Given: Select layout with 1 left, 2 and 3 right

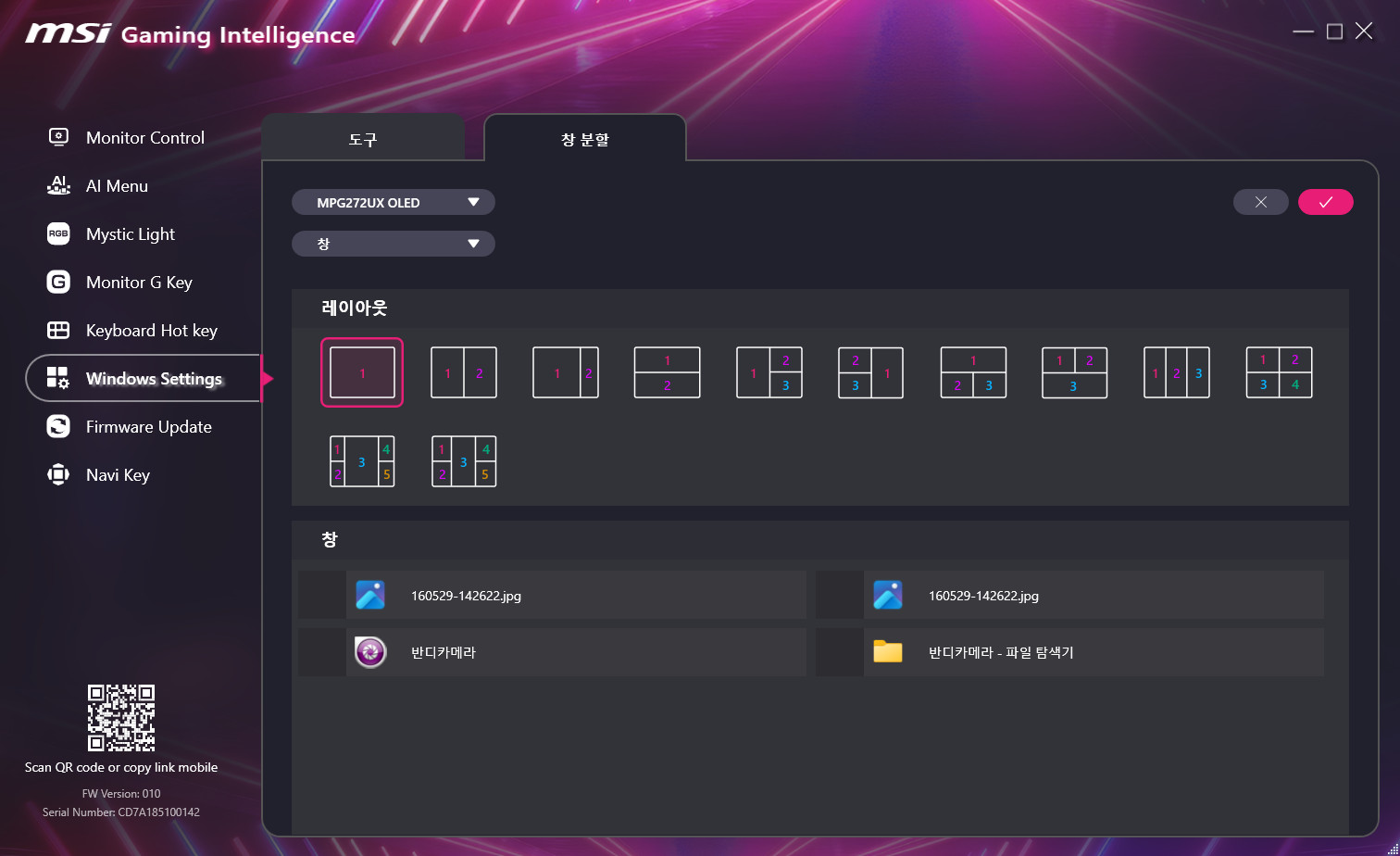Looking at the screenshot, I should 769,372.
